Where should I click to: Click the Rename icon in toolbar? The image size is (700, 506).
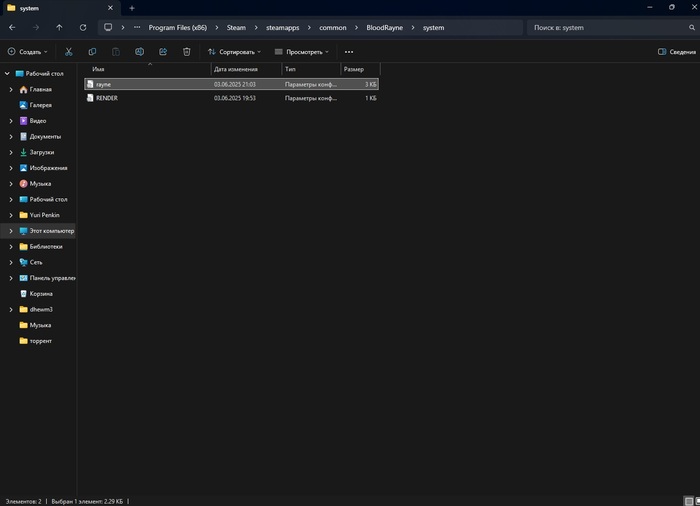tap(139, 51)
